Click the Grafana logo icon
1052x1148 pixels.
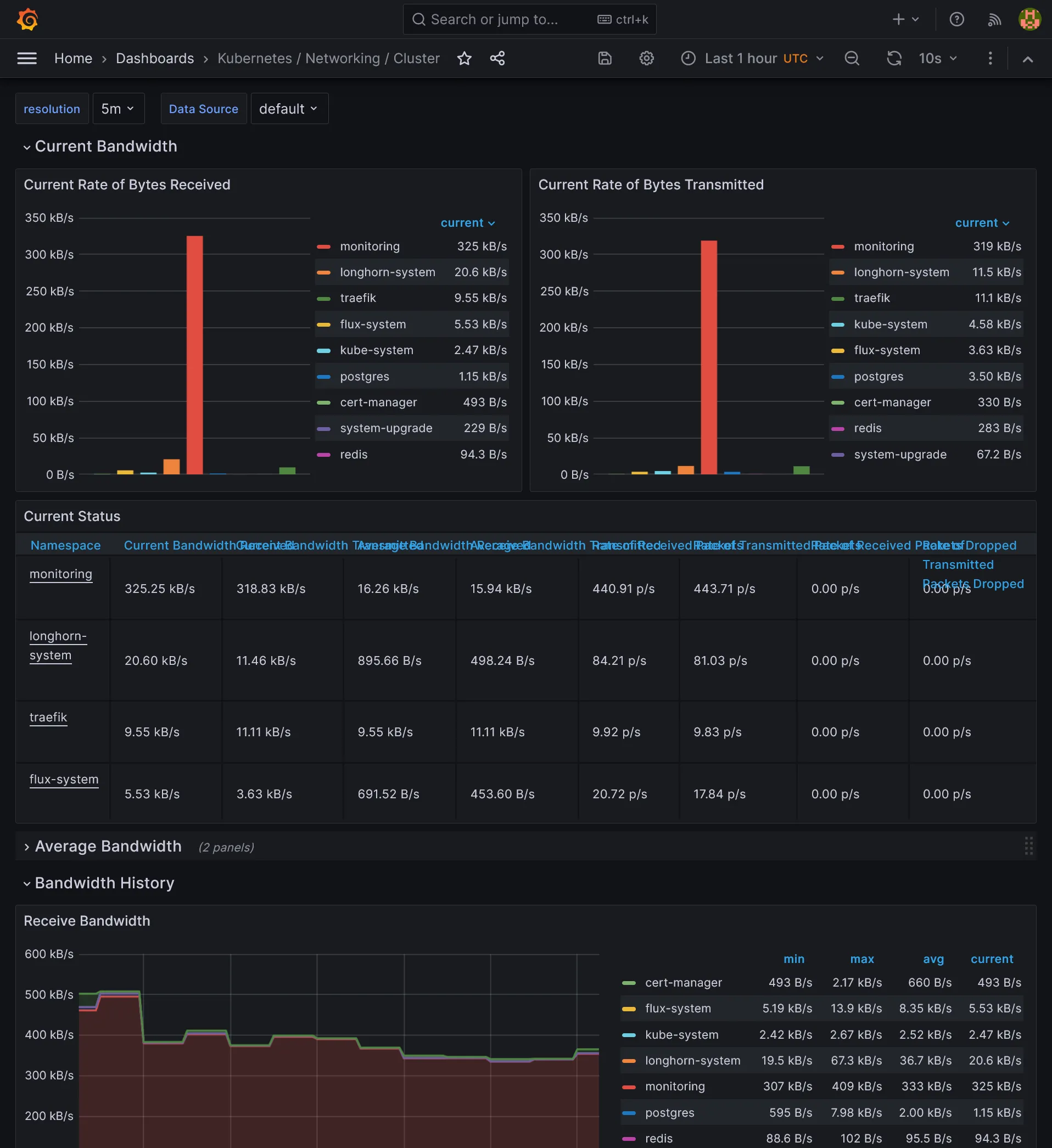point(27,19)
